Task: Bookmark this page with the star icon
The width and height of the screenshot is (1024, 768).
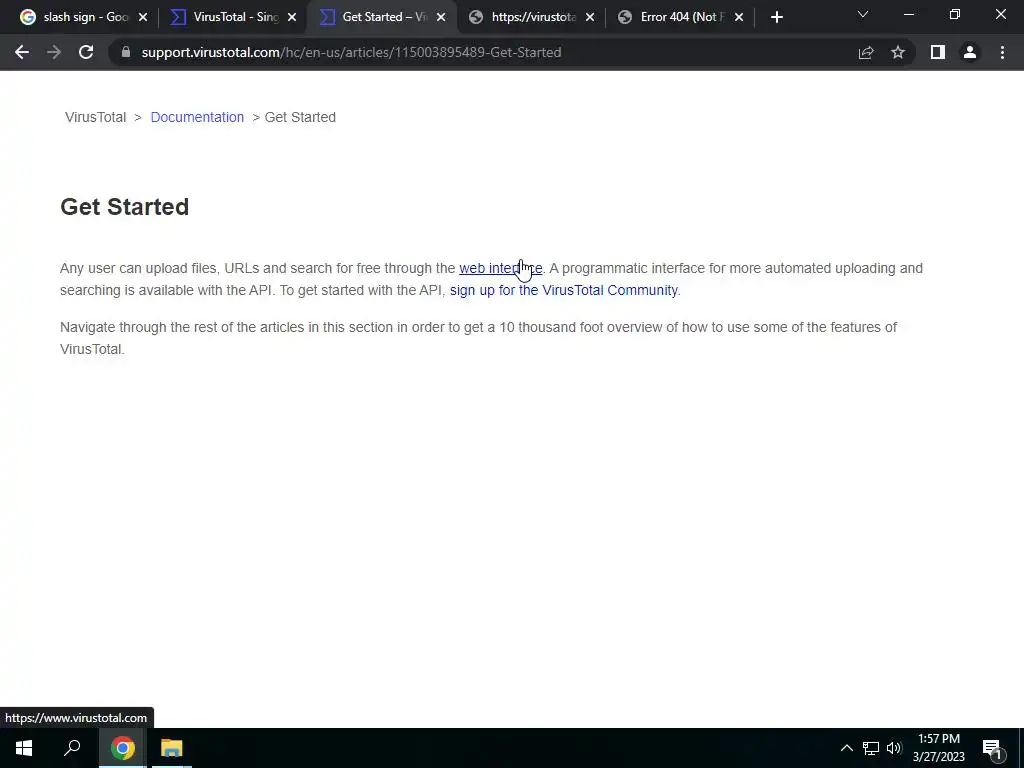Action: [x=898, y=52]
